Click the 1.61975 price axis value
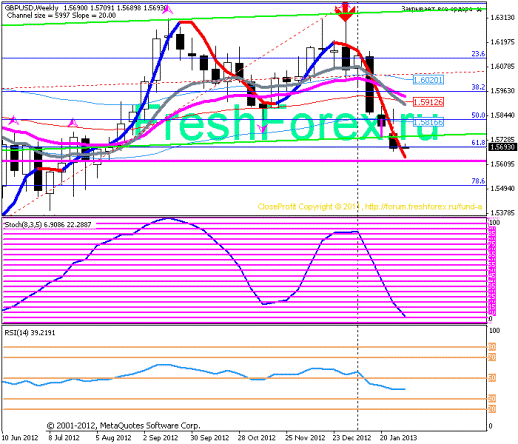The height and width of the screenshot is (444, 518). [503, 42]
